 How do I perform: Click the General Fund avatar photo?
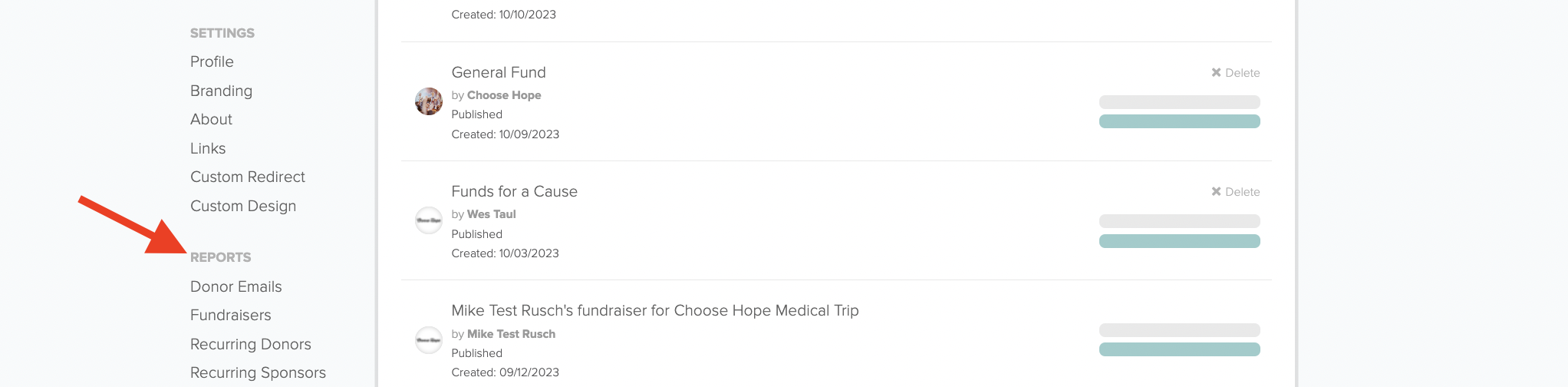(x=429, y=101)
